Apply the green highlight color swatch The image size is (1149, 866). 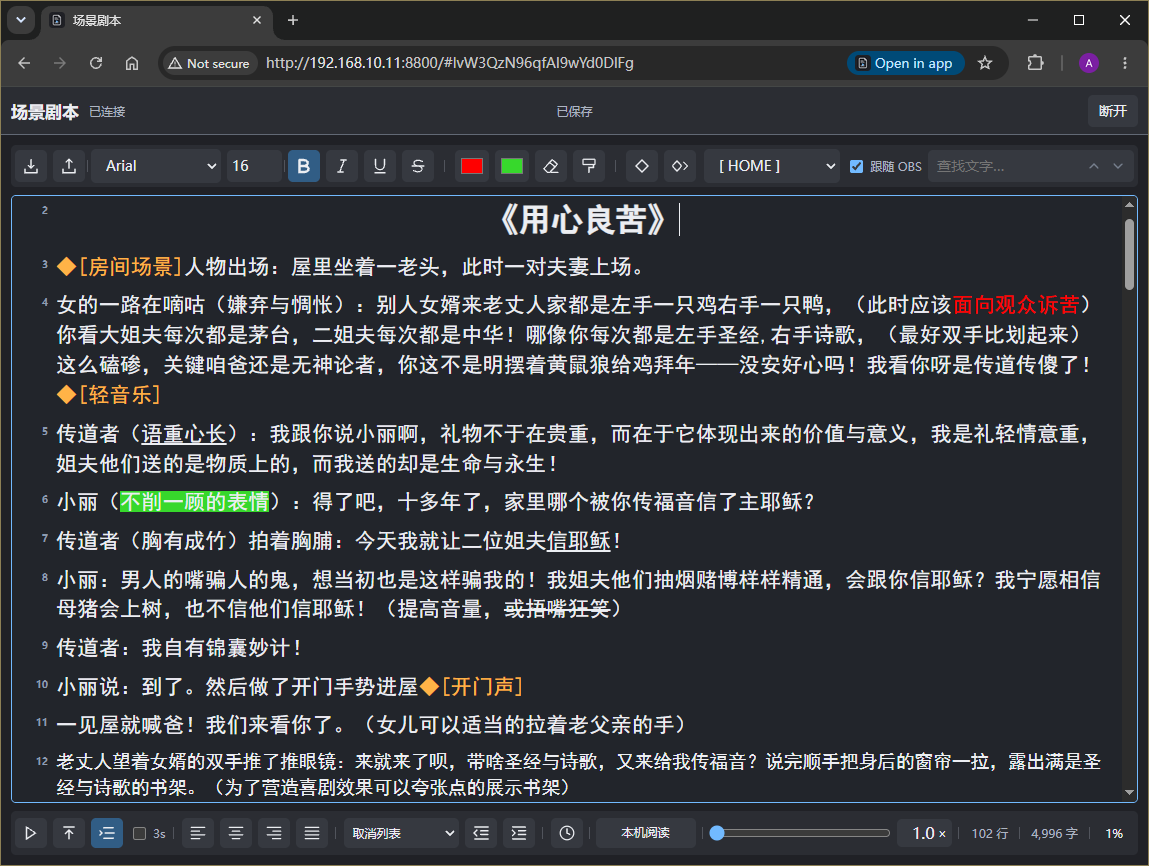coord(511,166)
